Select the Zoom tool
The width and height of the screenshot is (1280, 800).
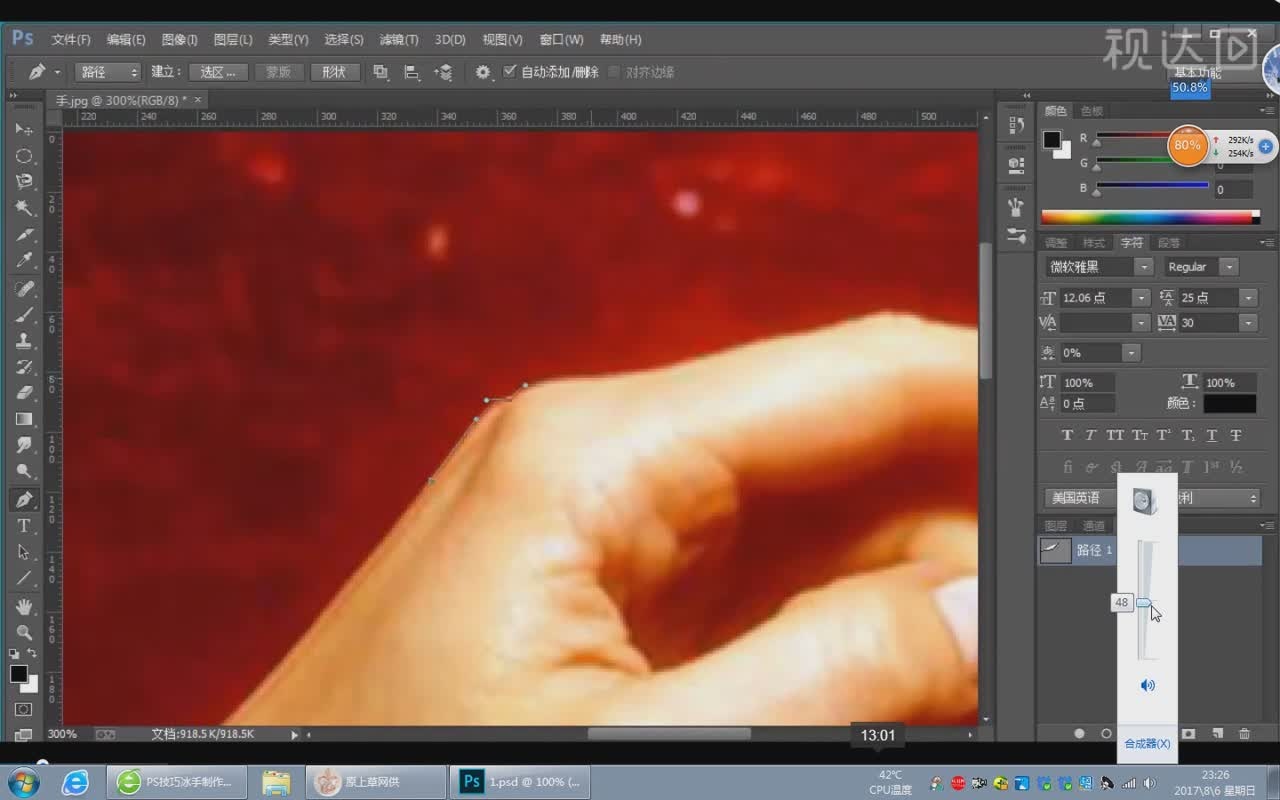pos(24,632)
